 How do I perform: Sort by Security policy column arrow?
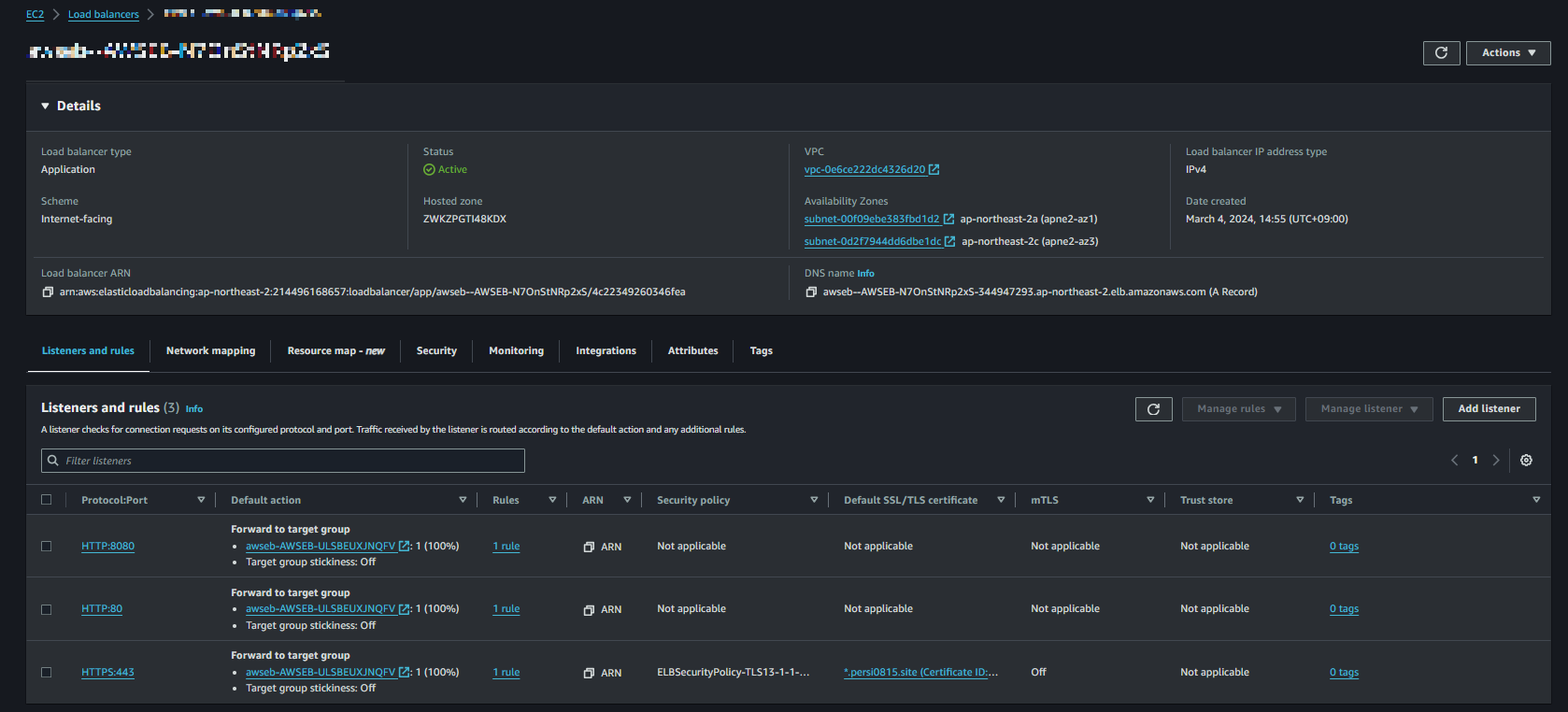(x=814, y=500)
